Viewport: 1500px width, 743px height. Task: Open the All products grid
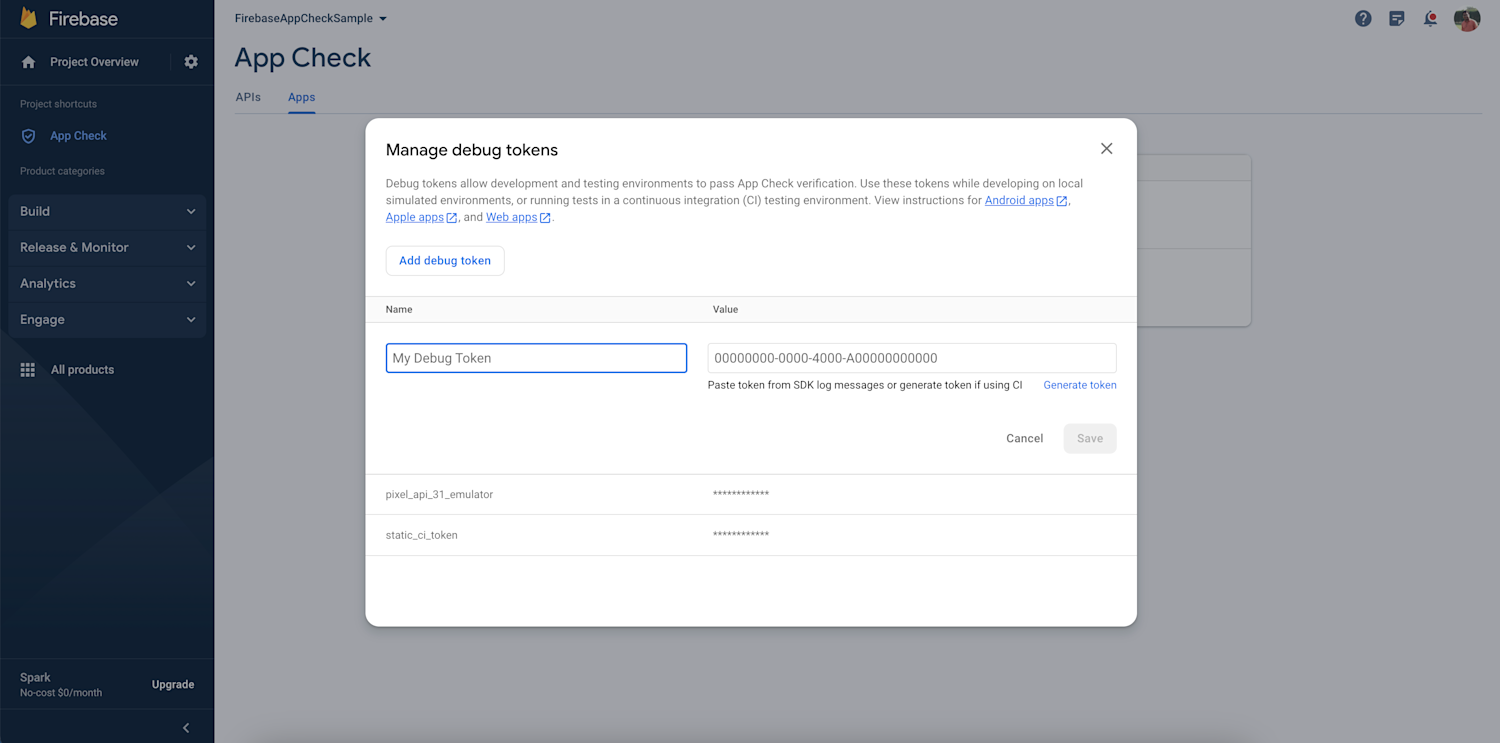click(x=82, y=369)
